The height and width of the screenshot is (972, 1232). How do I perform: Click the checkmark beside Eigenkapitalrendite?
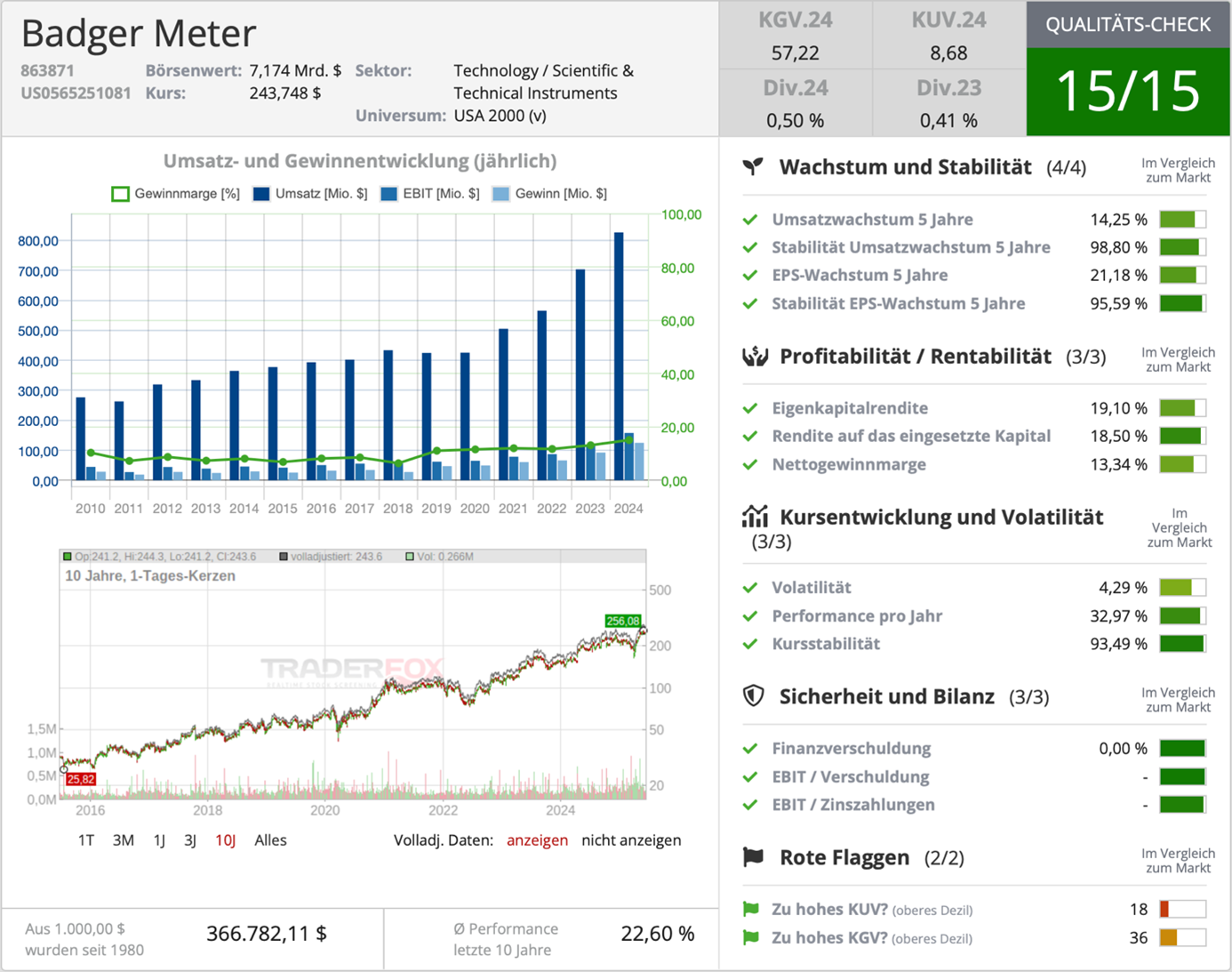pyautogui.click(x=750, y=408)
